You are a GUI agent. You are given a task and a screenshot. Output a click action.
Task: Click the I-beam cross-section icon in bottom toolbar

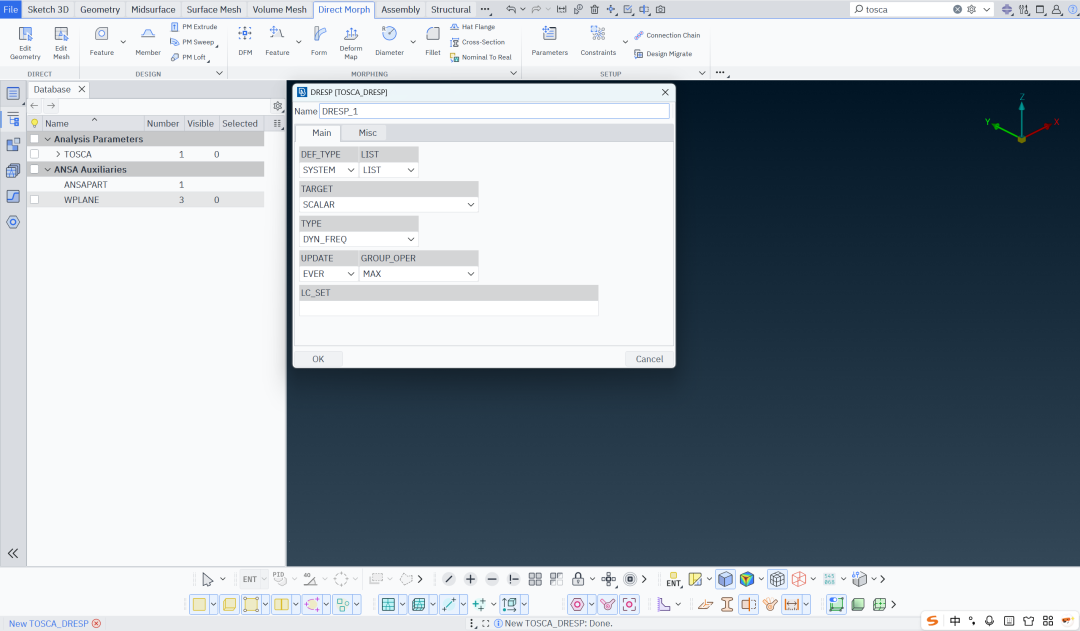tap(727, 605)
